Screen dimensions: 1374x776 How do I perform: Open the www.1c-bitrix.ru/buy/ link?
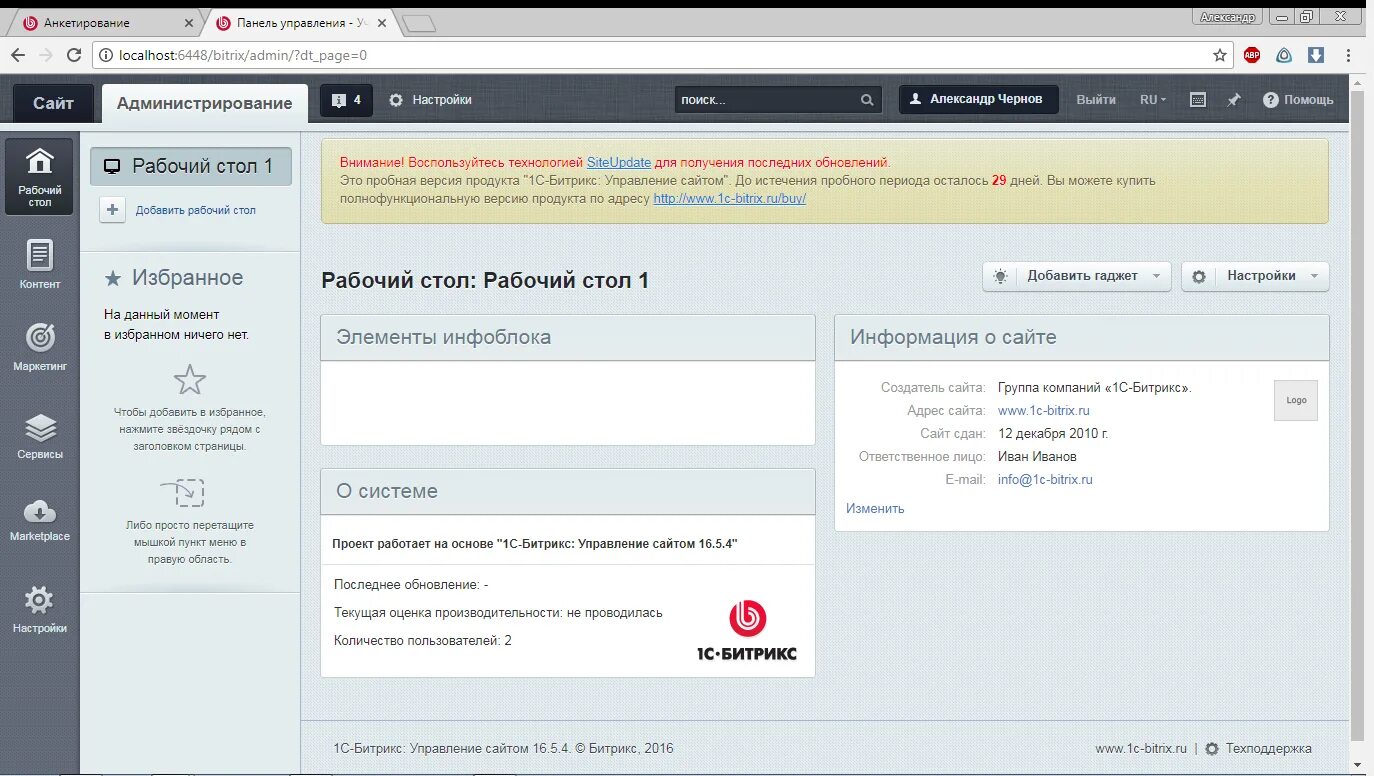coord(730,199)
